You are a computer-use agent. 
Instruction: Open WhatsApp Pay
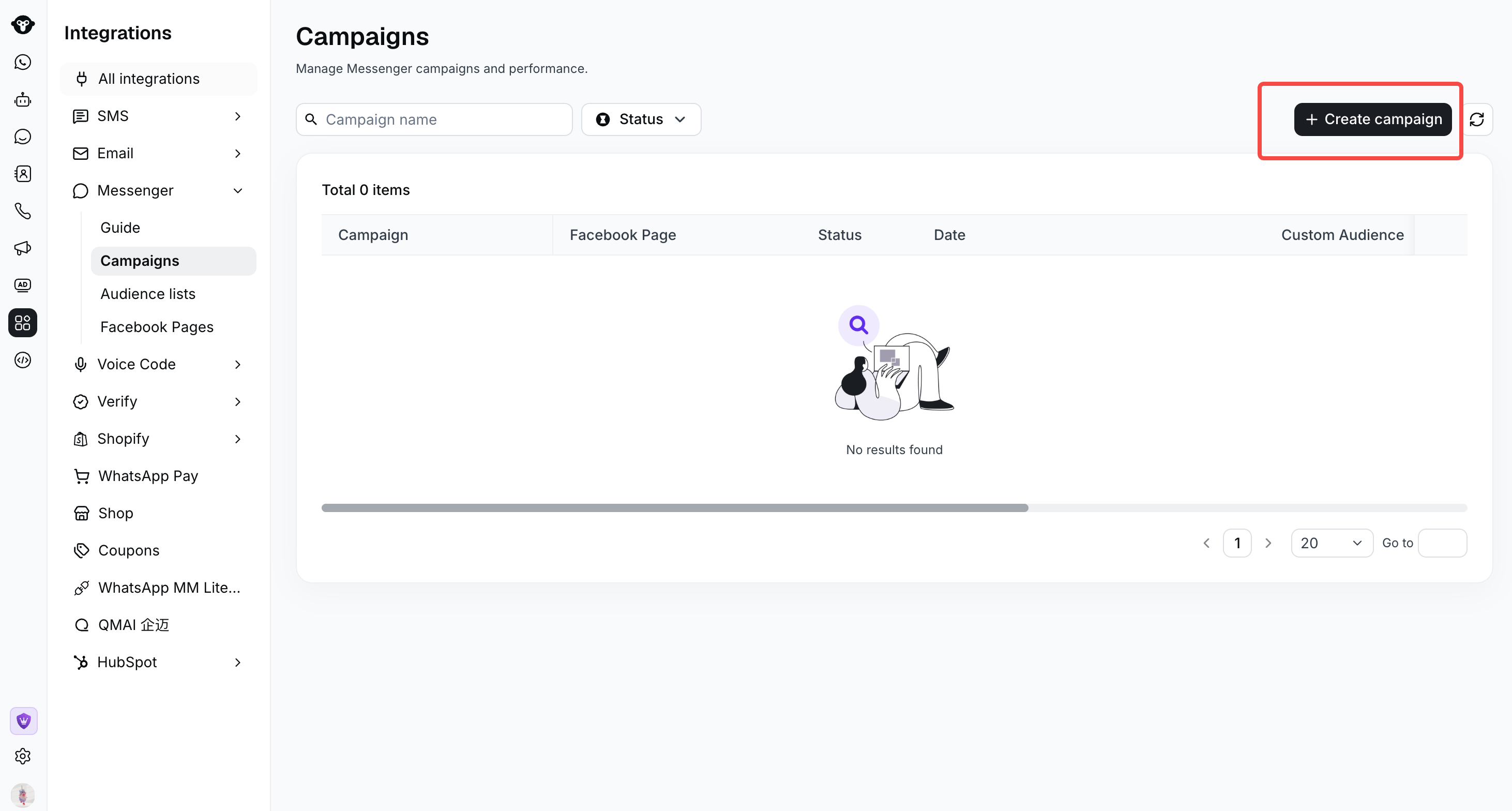(158, 476)
